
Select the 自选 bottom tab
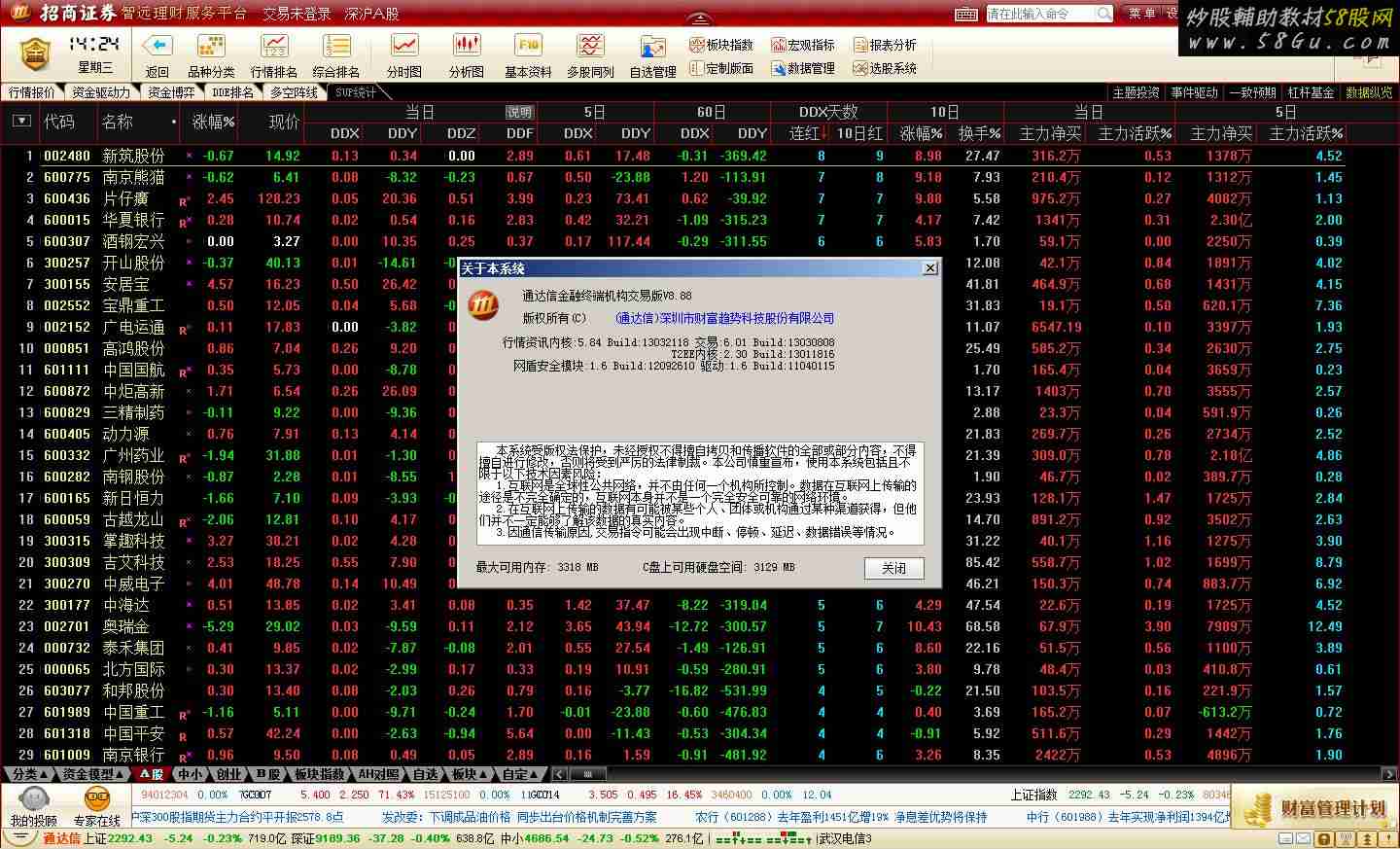pyautogui.click(x=426, y=774)
